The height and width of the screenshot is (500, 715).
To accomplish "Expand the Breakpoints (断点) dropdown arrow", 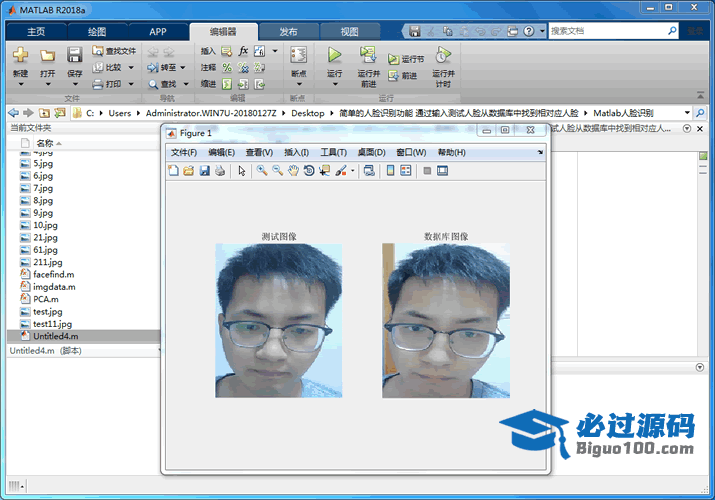I will coord(299,84).
